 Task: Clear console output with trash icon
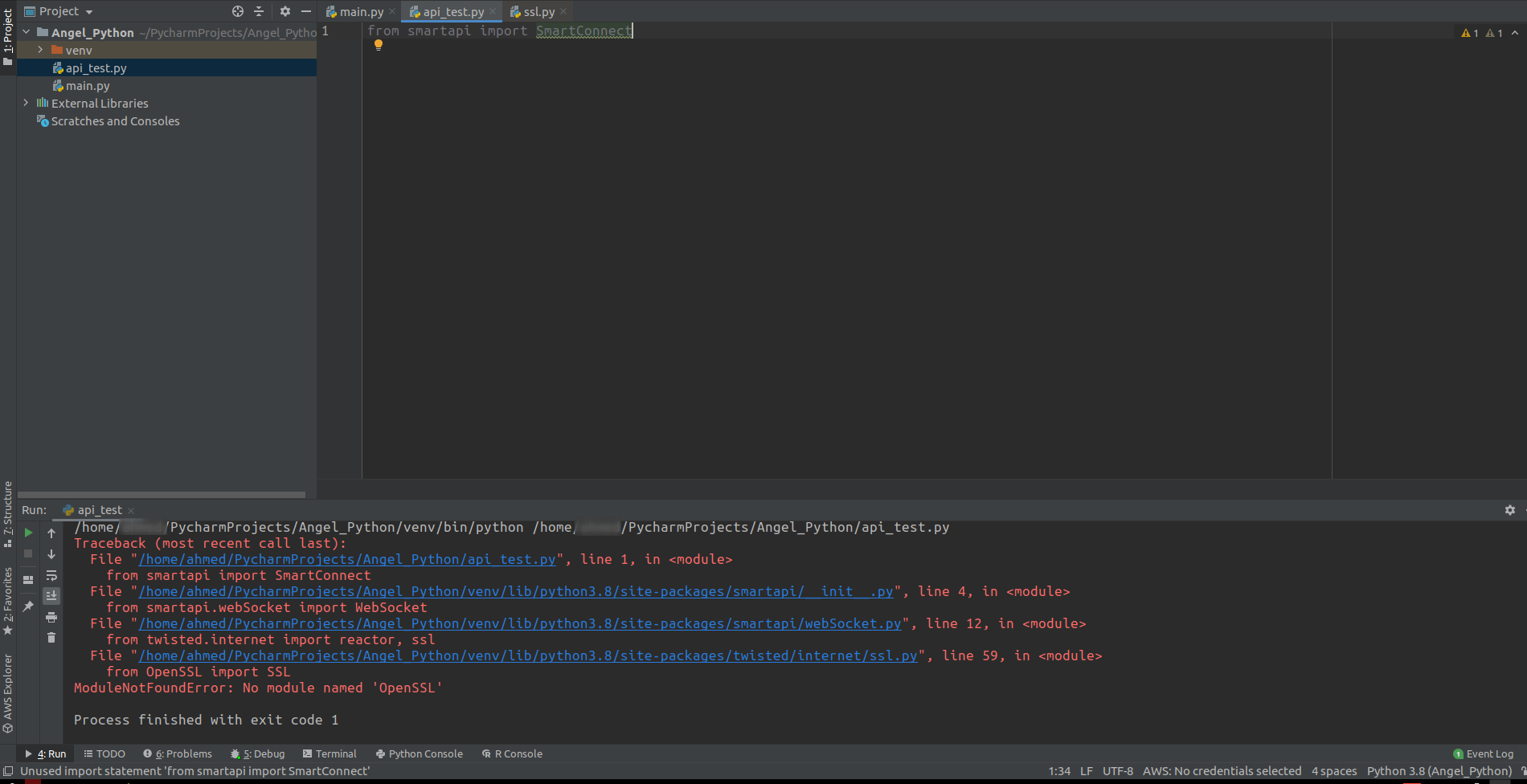point(51,638)
